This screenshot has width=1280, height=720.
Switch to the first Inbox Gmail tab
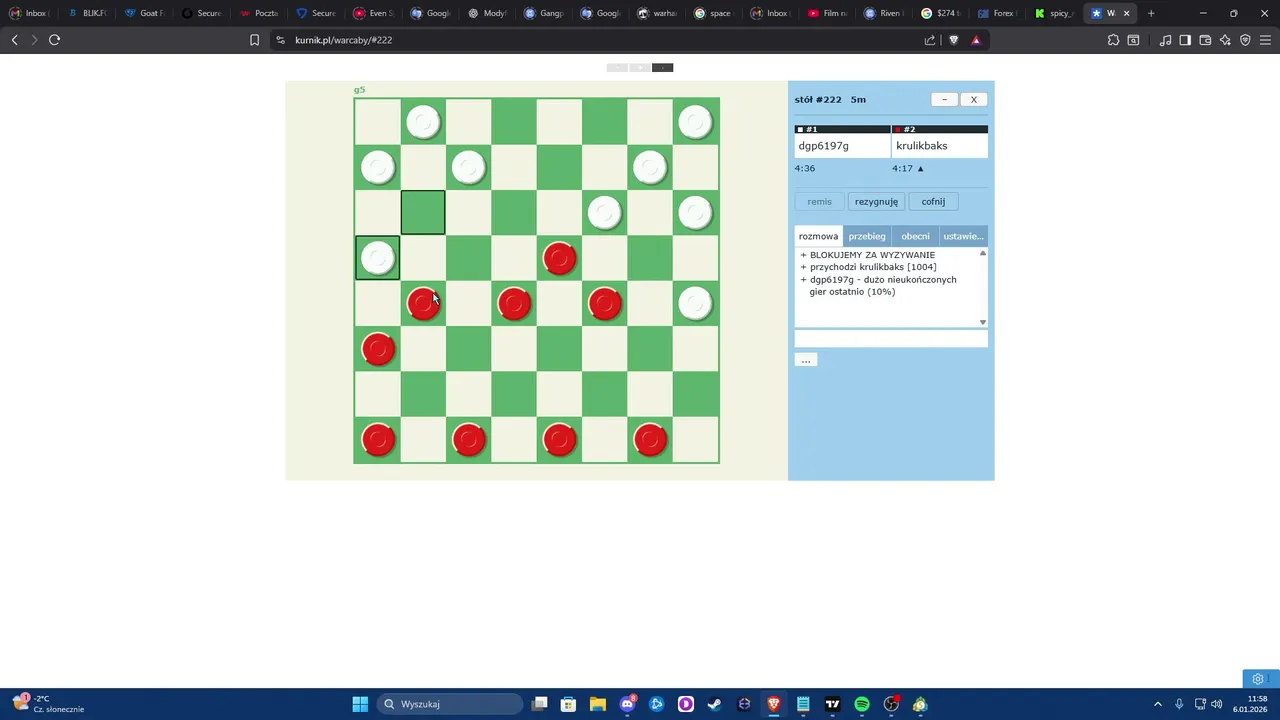28,13
